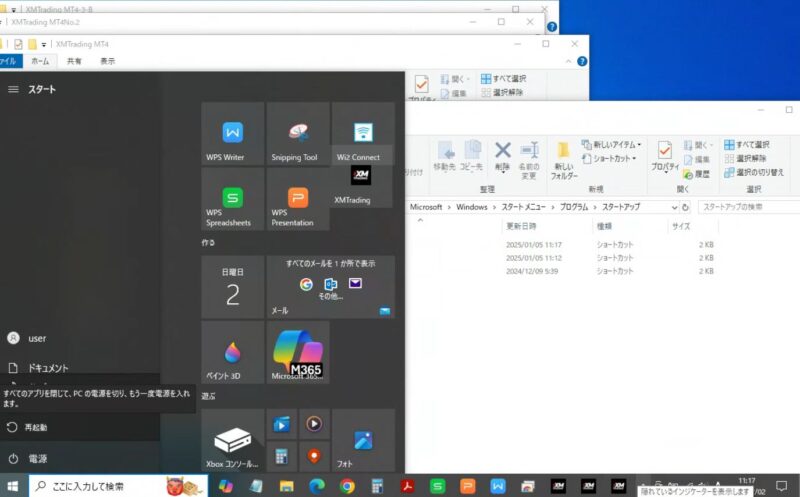Collapse the ribbon in XMTrading MT4 window
This screenshot has width=800, height=497.
(x=568, y=61)
